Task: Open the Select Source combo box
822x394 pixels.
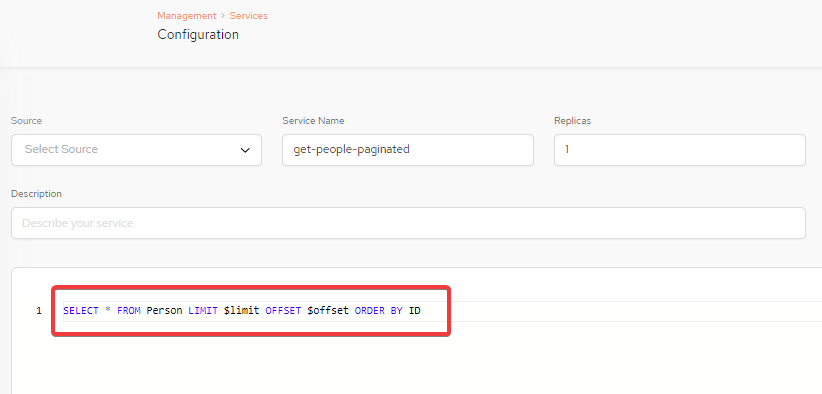Action: pyautogui.click(x=136, y=150)
